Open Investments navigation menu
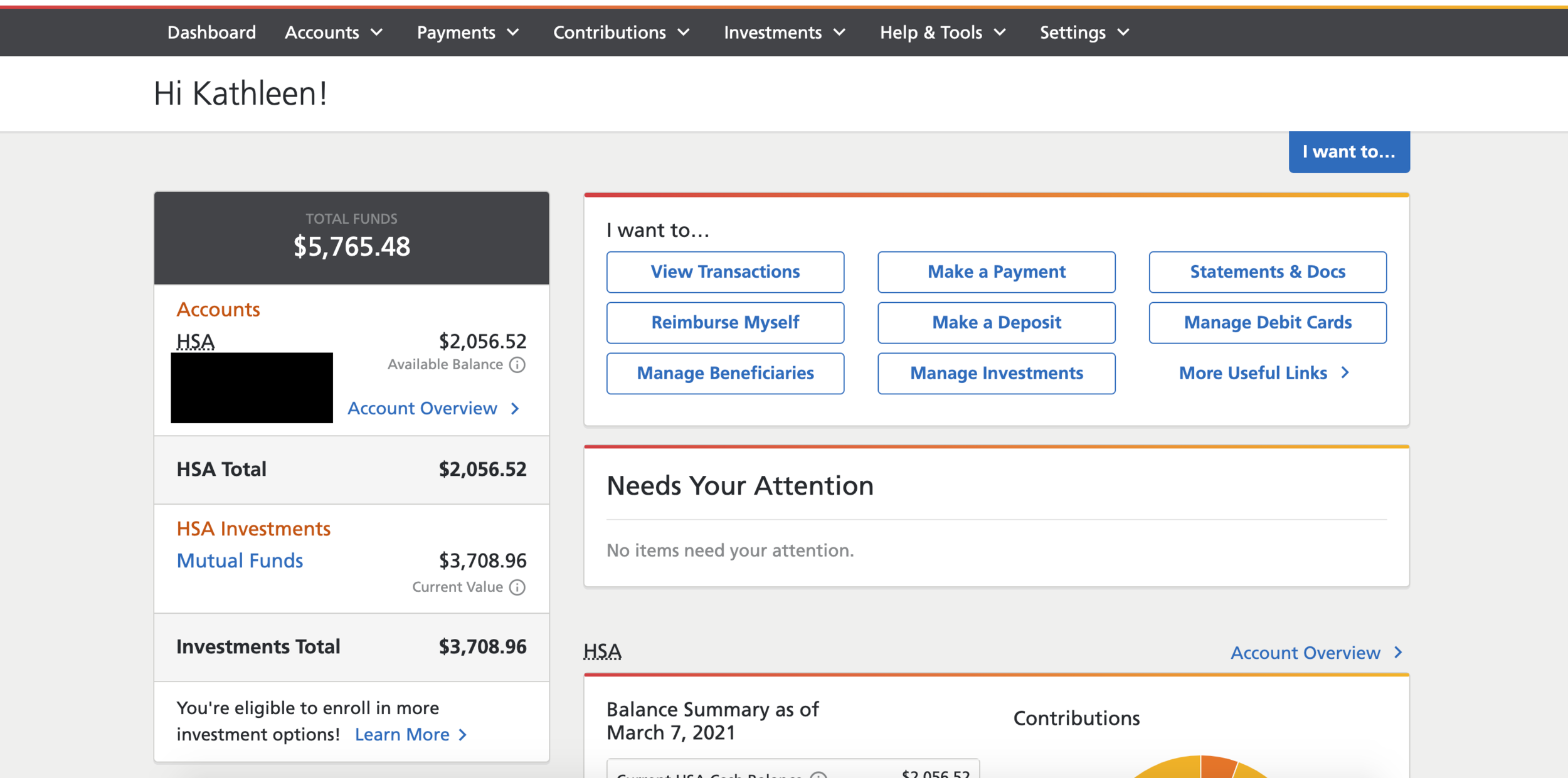 (784, 33)
